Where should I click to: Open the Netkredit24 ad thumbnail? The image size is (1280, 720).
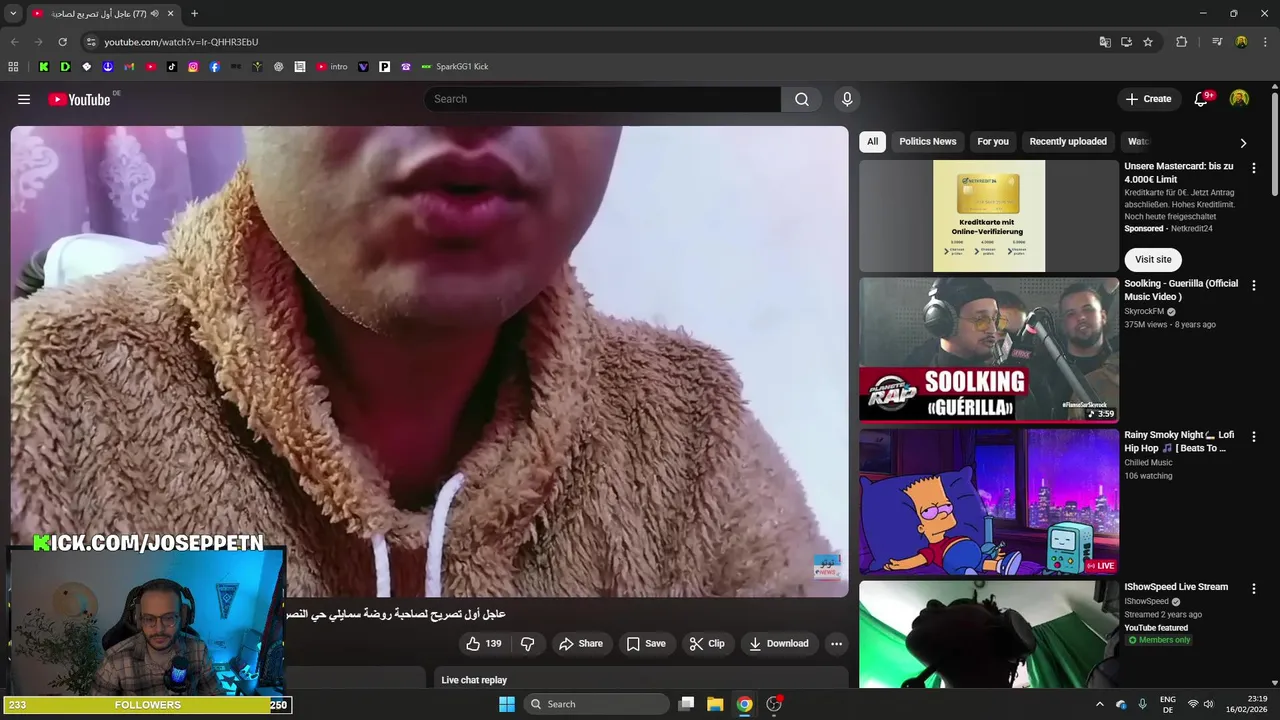click(989, 216)
